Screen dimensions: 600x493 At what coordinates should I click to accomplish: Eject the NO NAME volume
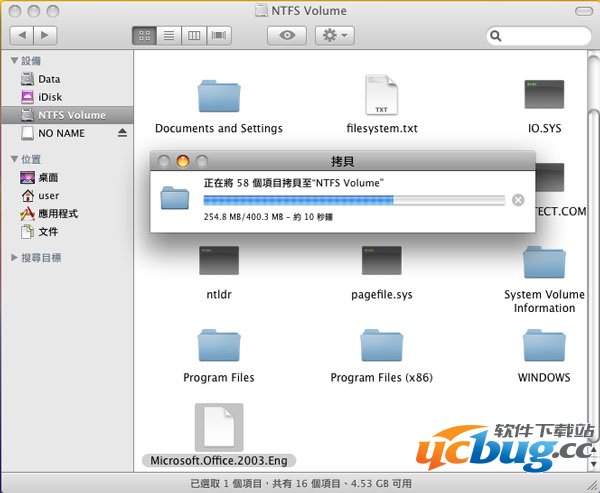pyautogui.click(x=123, y=133)
